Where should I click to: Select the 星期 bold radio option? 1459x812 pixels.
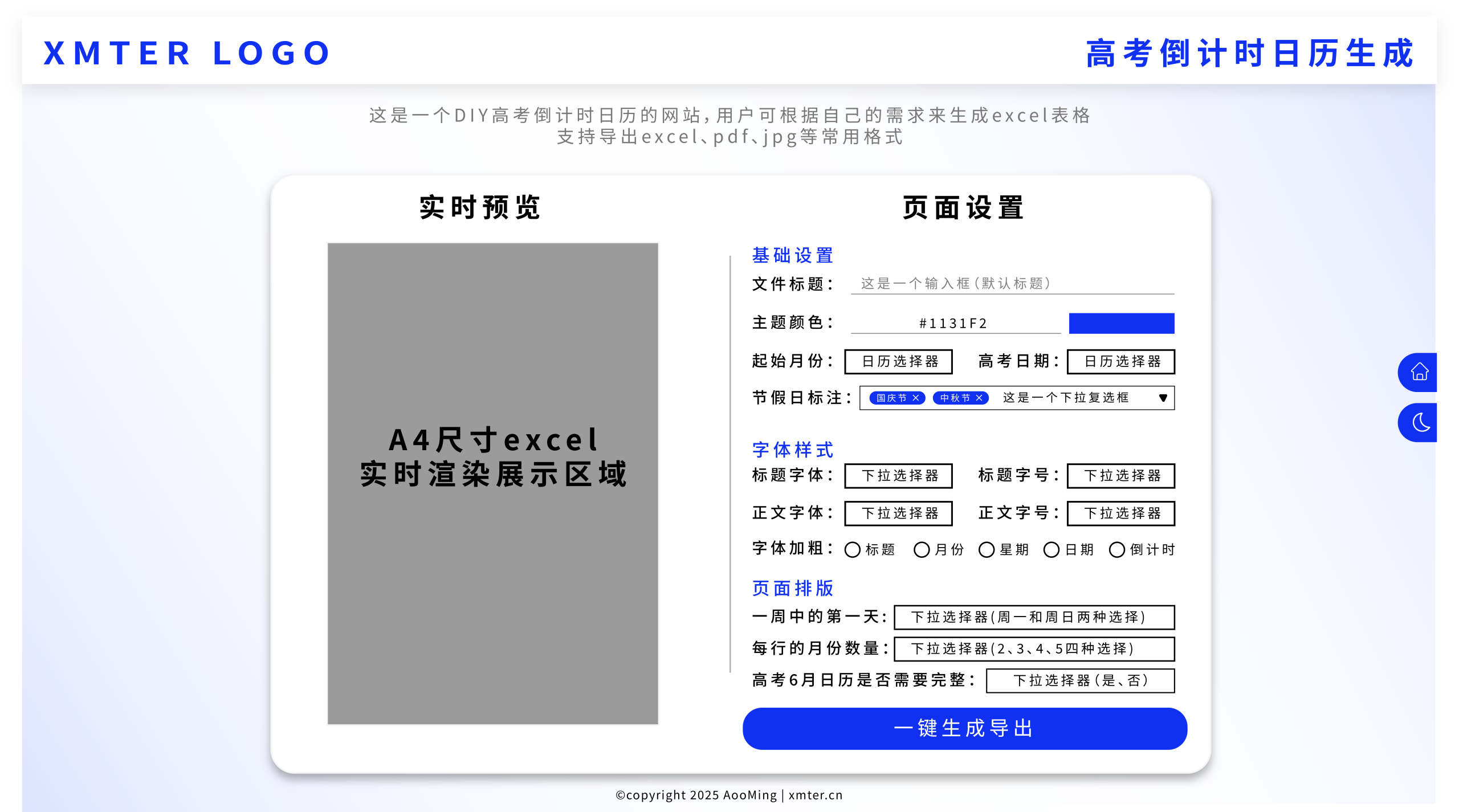pos(987,550)
